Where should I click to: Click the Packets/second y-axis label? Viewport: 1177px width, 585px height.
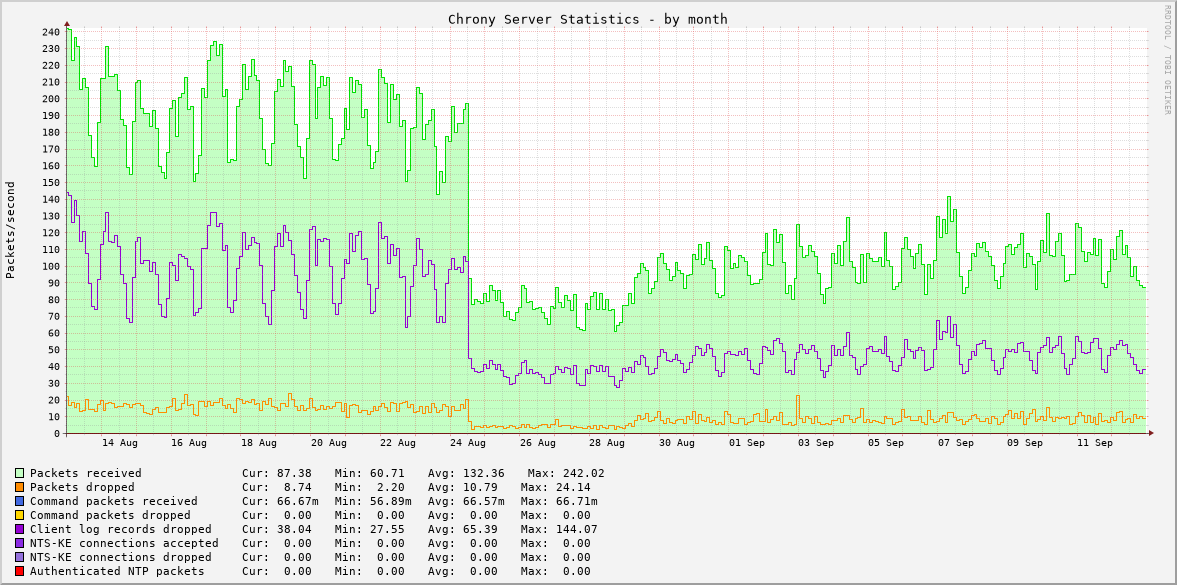pyautogui.click(x=11, y=230)
